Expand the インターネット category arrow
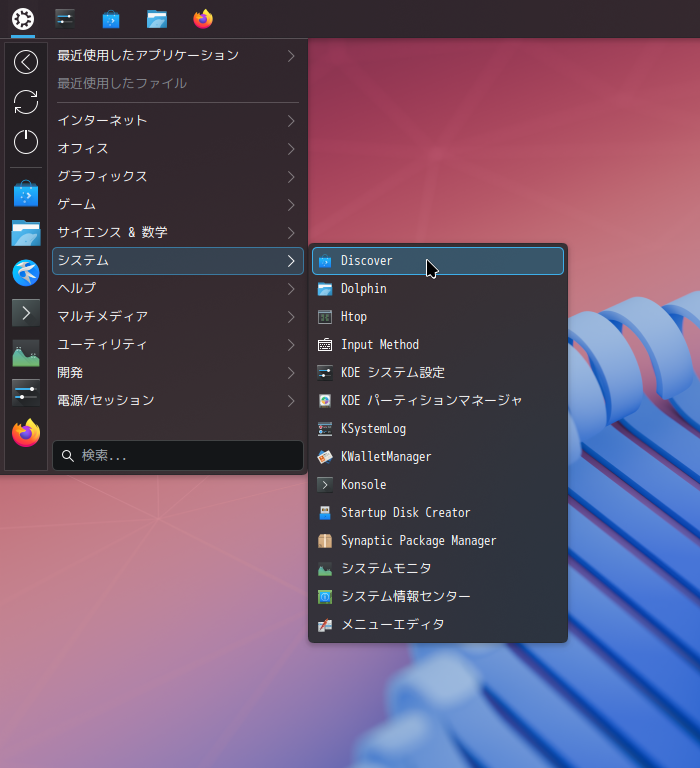Screen dimensions: 700x768 point(291,121)
